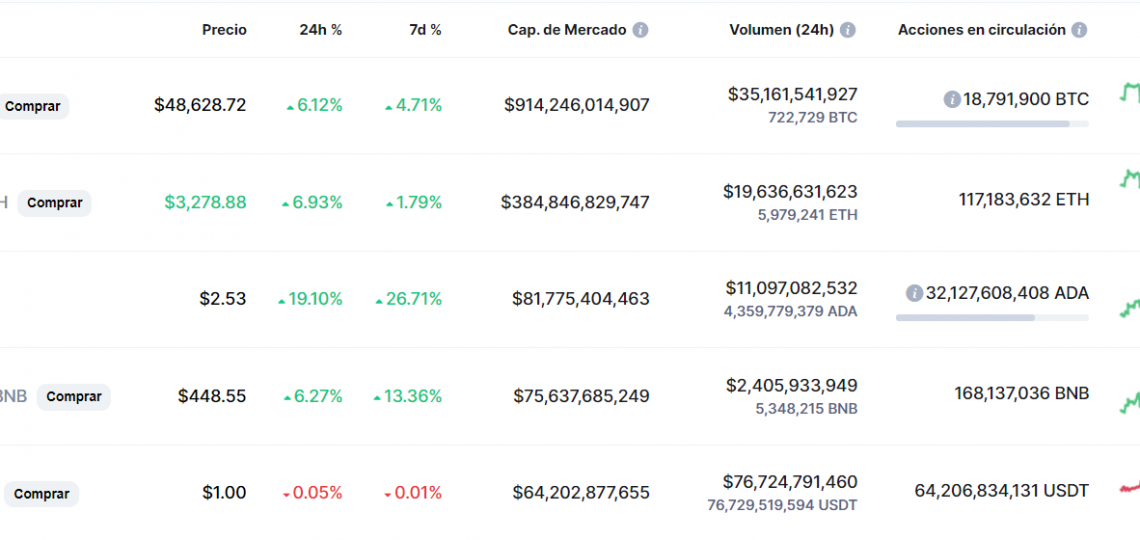1140x540 pixels.
Task: Click volume amount 722,729 BTC
Action: (x=813, y=117)
